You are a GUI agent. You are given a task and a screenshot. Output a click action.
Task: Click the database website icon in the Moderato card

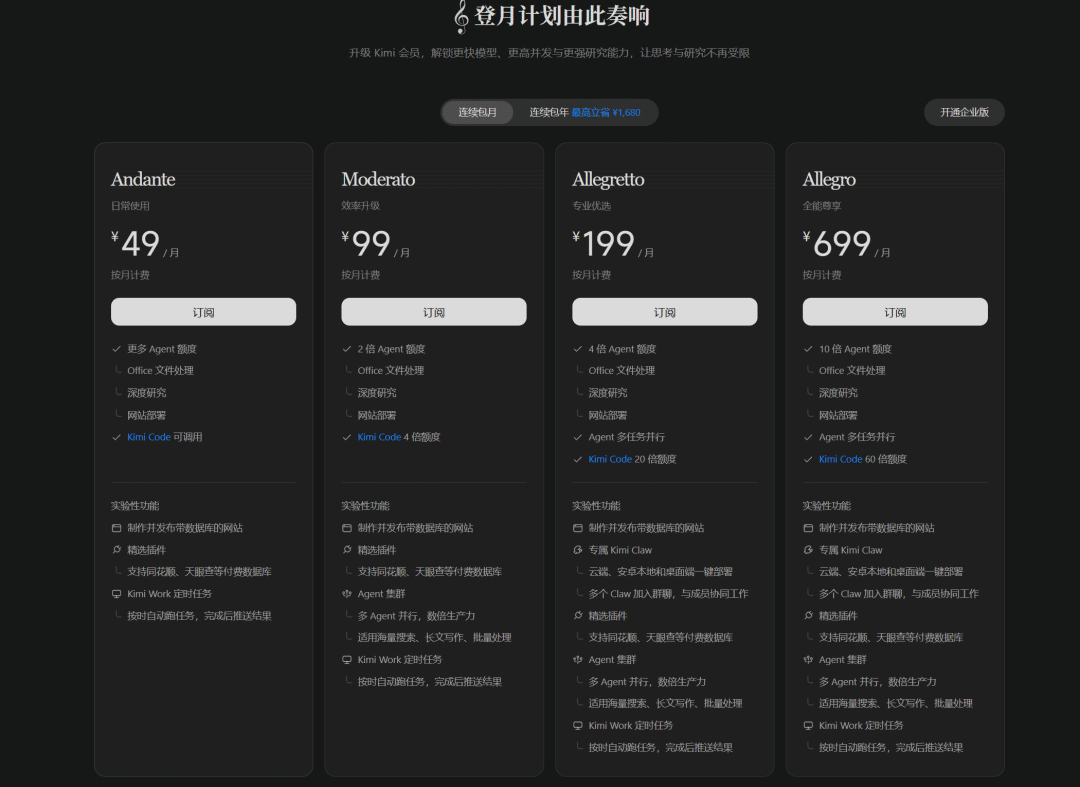point(347,528)
